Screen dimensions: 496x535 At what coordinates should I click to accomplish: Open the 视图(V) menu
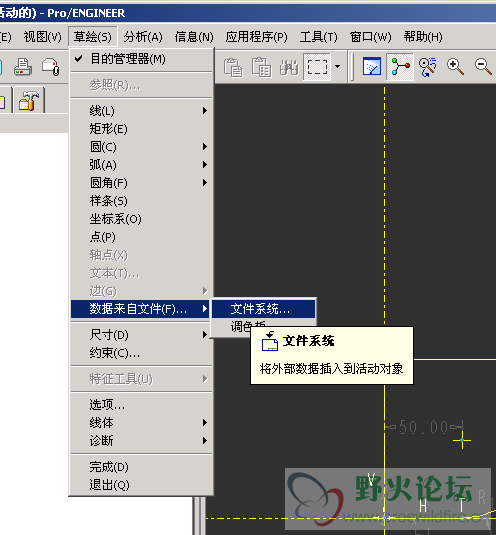point(42,37)
